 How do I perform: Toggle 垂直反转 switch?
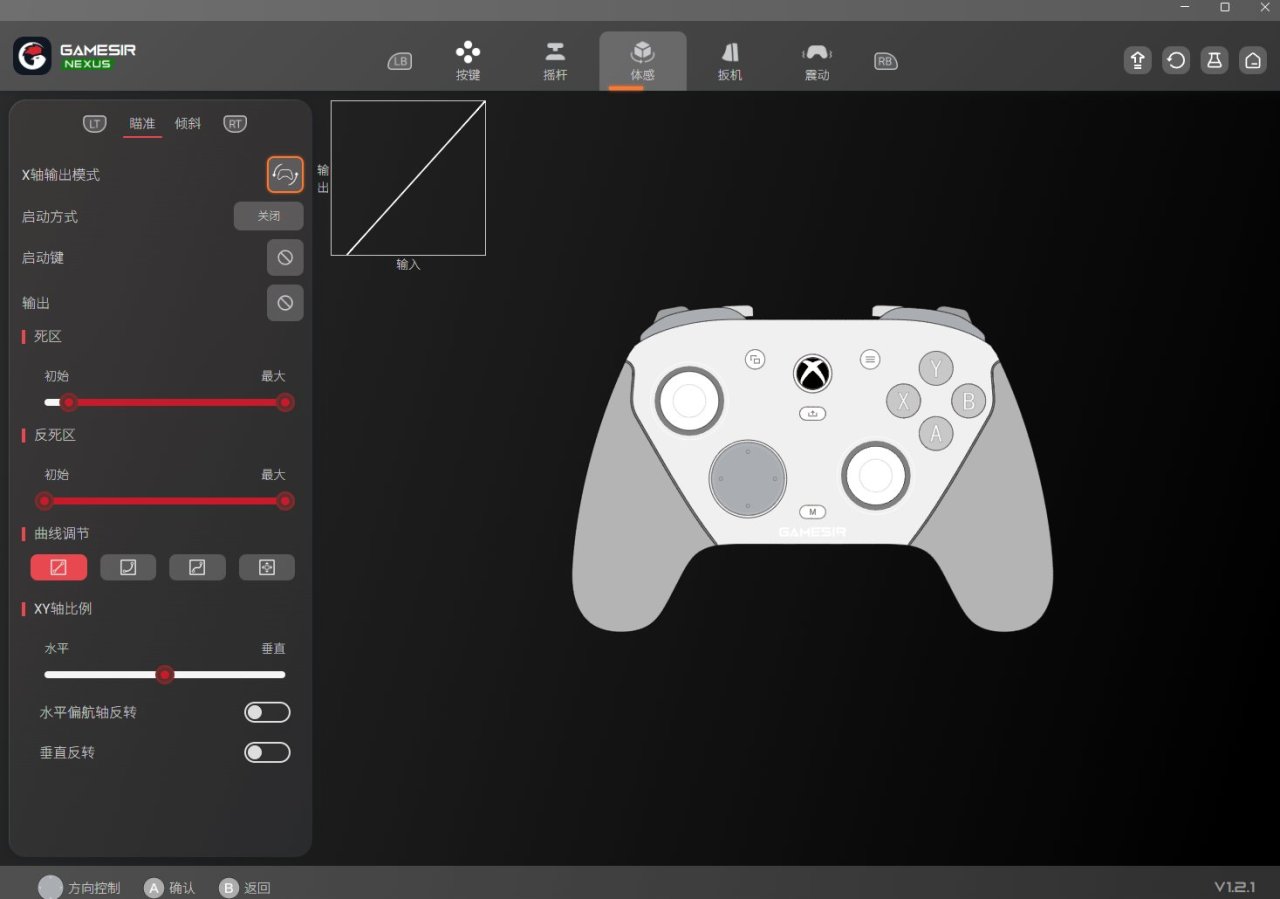click(267, 752)
